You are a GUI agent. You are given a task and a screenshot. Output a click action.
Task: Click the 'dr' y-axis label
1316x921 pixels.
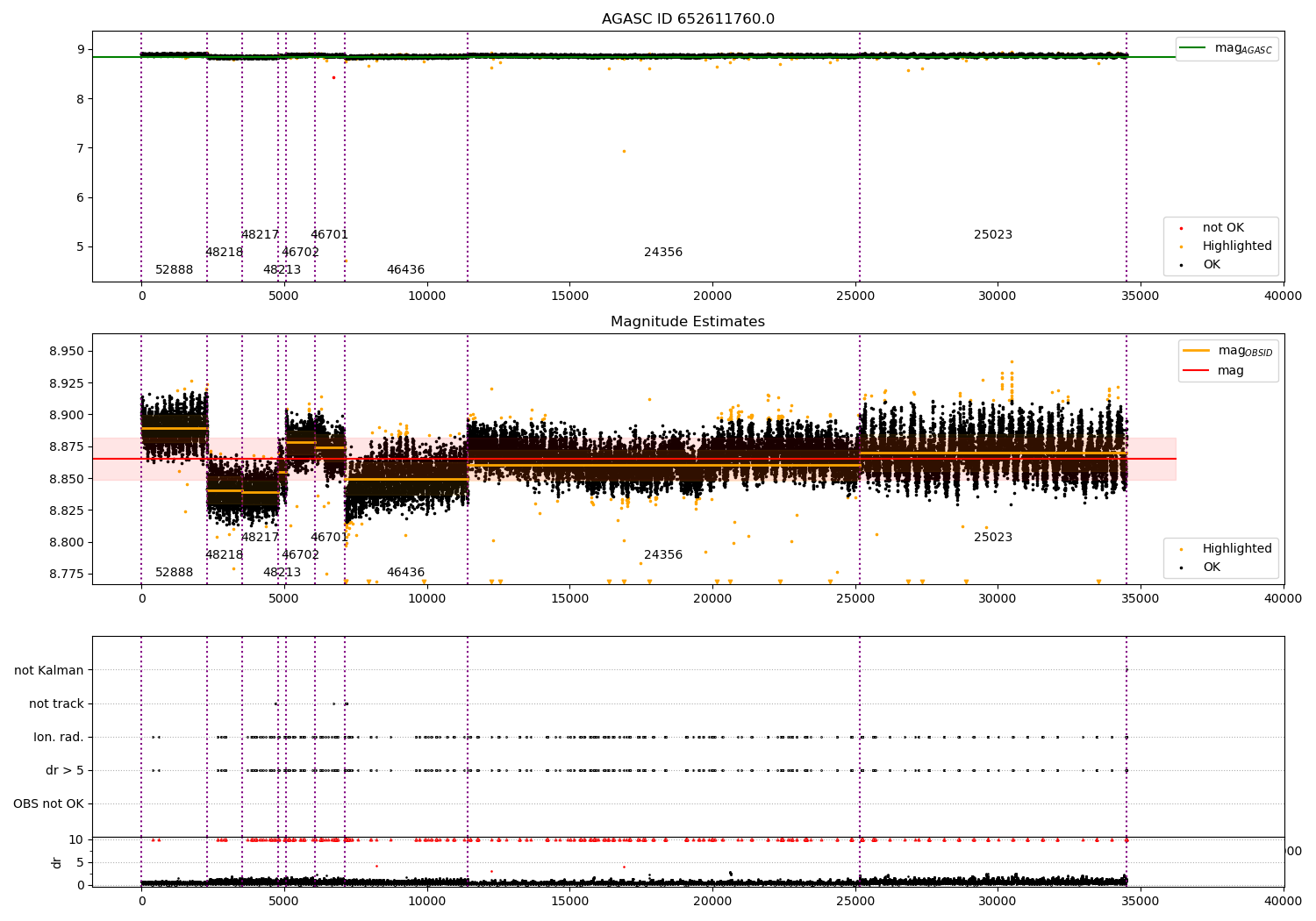click(57, 862)
